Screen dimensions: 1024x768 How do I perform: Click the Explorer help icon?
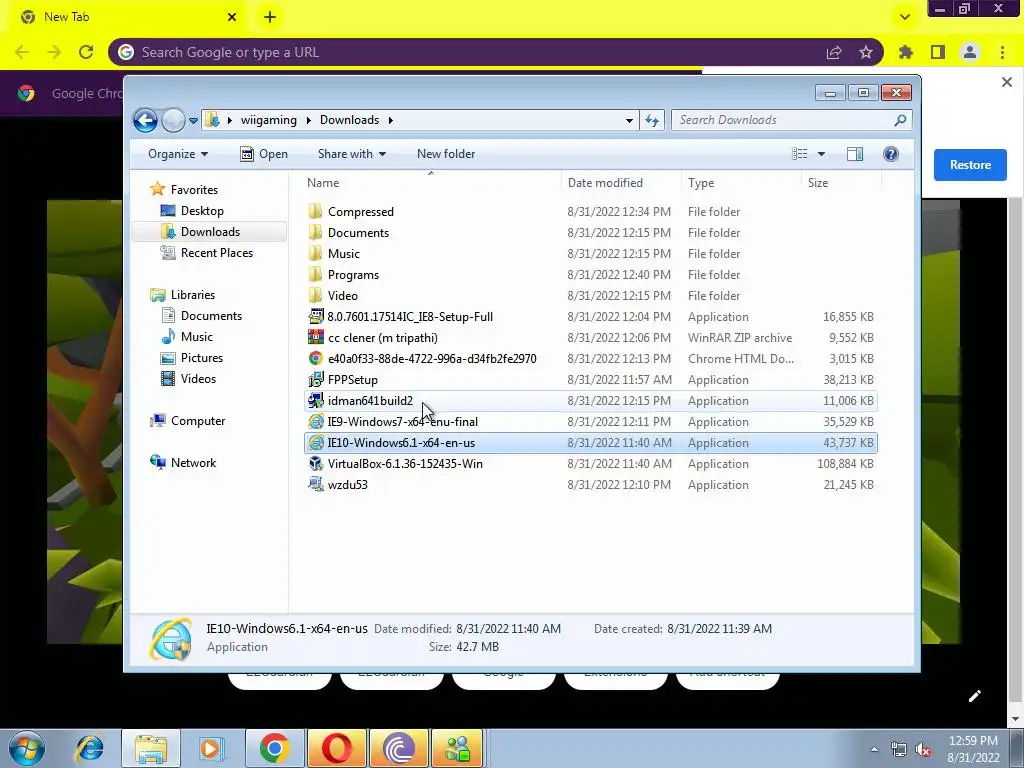[891, 154]
